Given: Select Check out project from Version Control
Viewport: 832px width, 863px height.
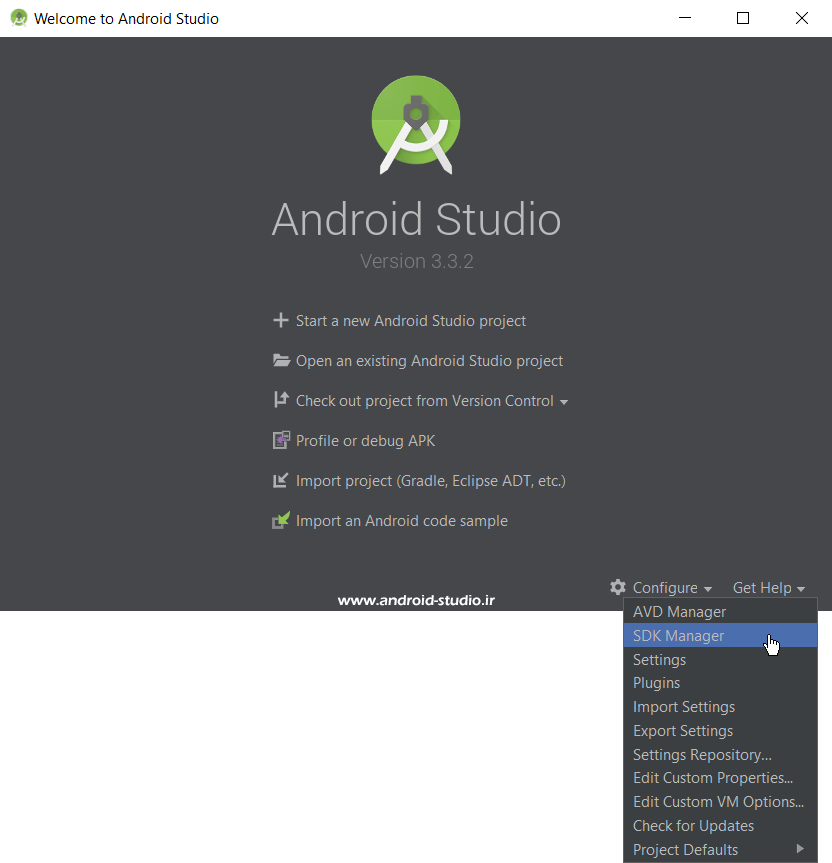Looking at the screenshot, I should point(424,401).
